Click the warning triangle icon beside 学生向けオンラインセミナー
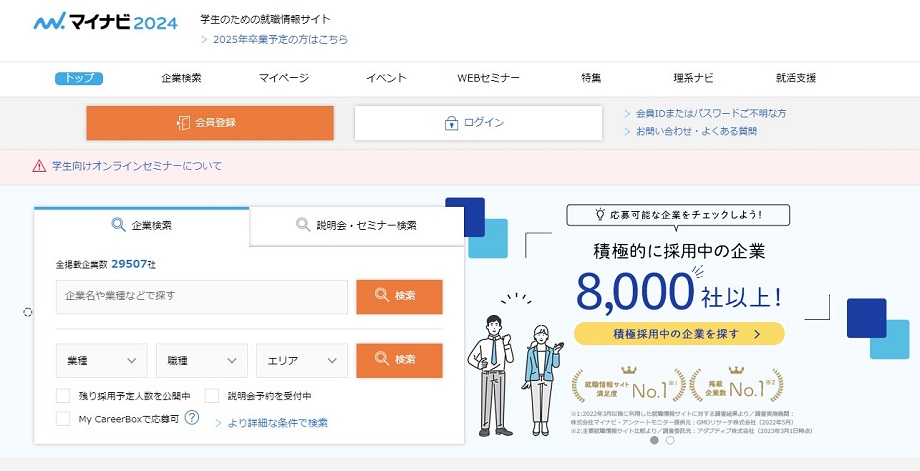 [x=39, y=167]
